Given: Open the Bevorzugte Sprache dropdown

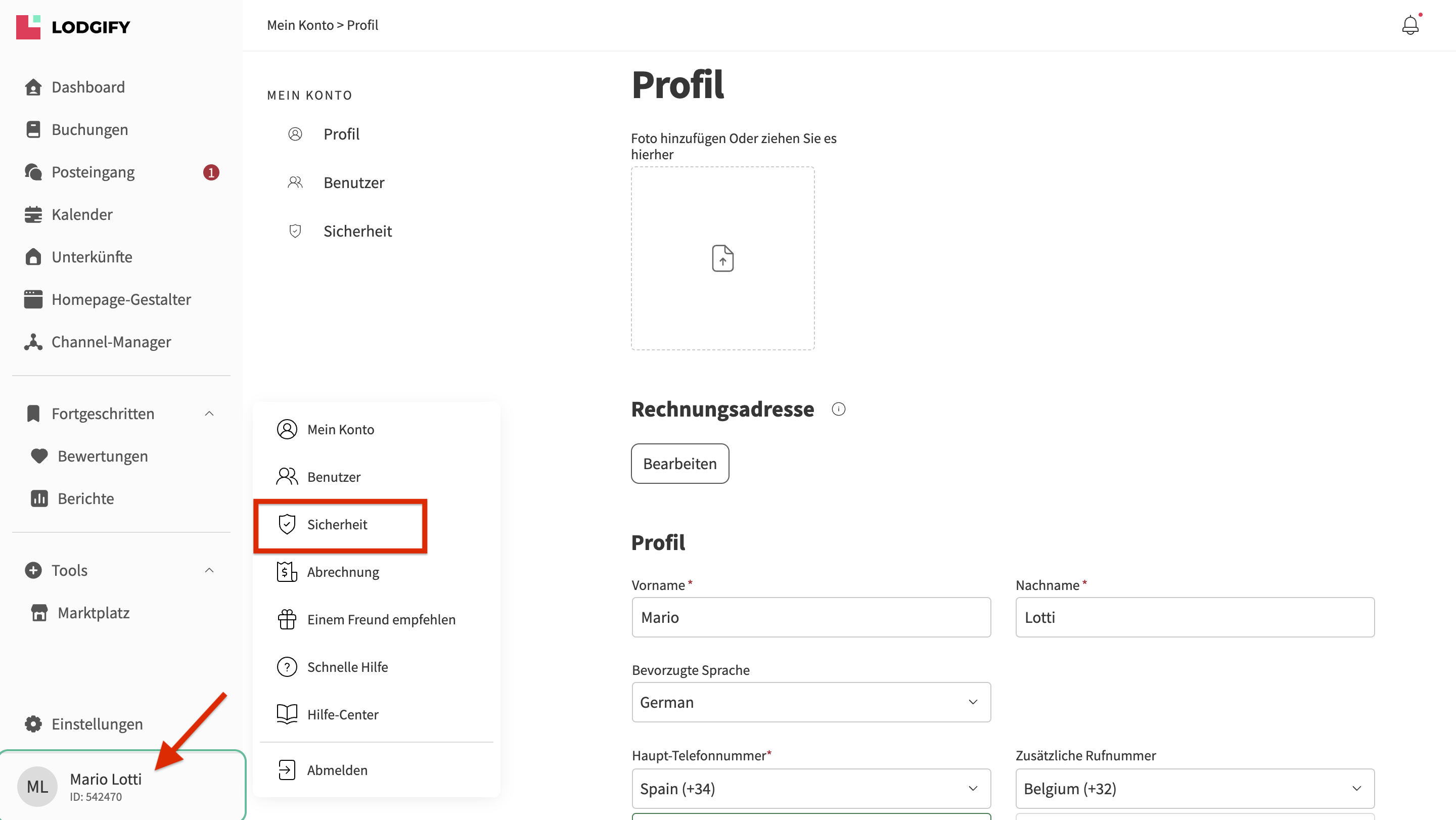Looking at the screenshot, I should click(x=810, y=702).
